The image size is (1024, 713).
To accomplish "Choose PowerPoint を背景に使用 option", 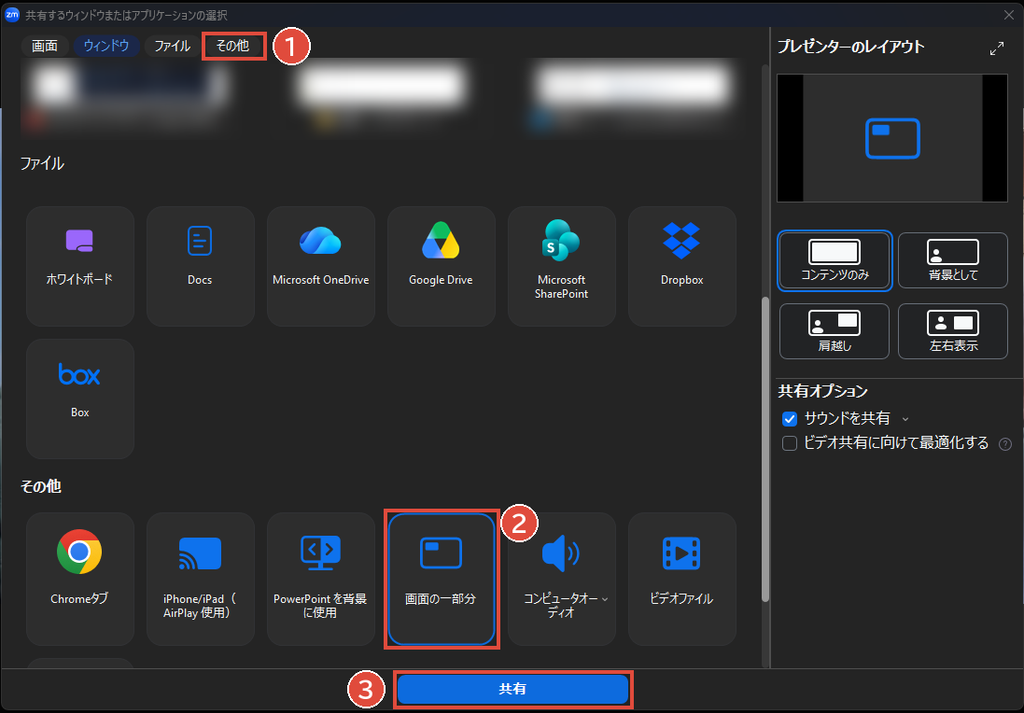I will (x=321, y=579).
